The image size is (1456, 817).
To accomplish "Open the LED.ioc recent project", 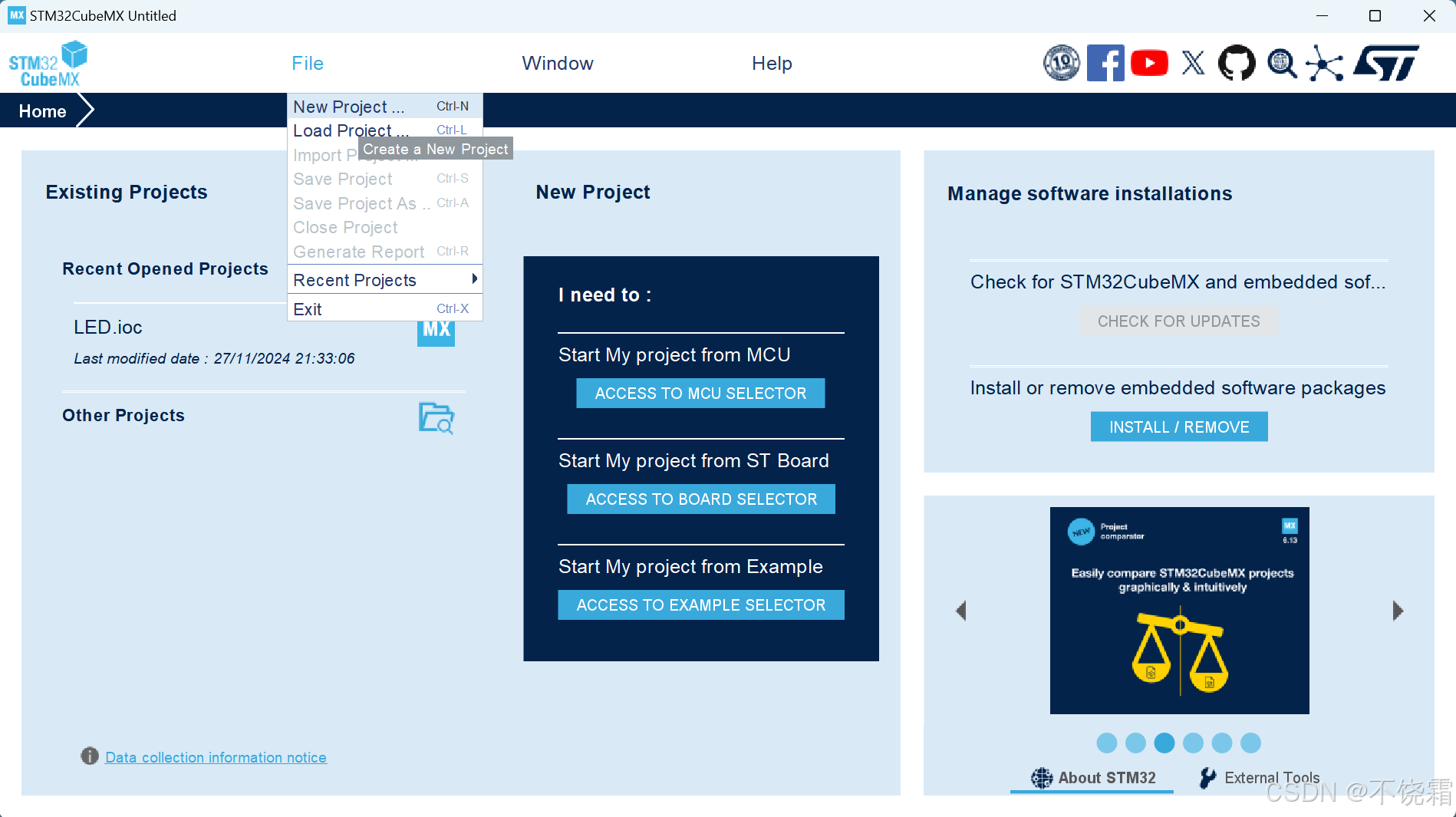I will click(108, 327).
